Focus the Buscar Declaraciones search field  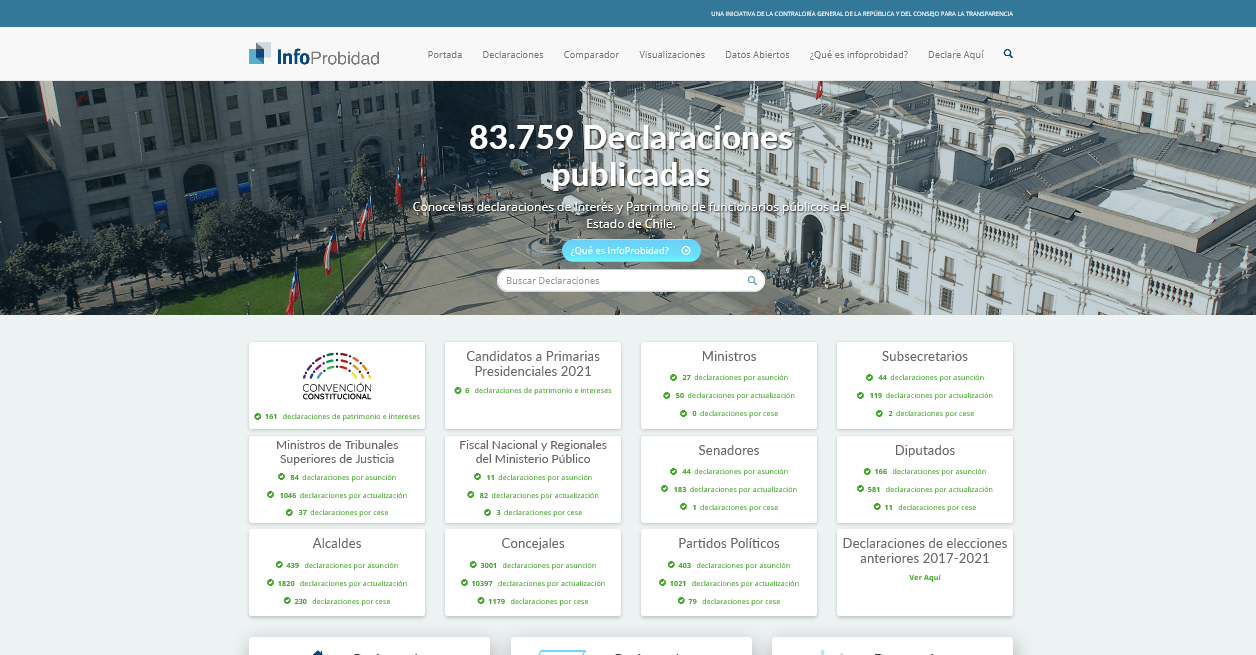[620, 281]
